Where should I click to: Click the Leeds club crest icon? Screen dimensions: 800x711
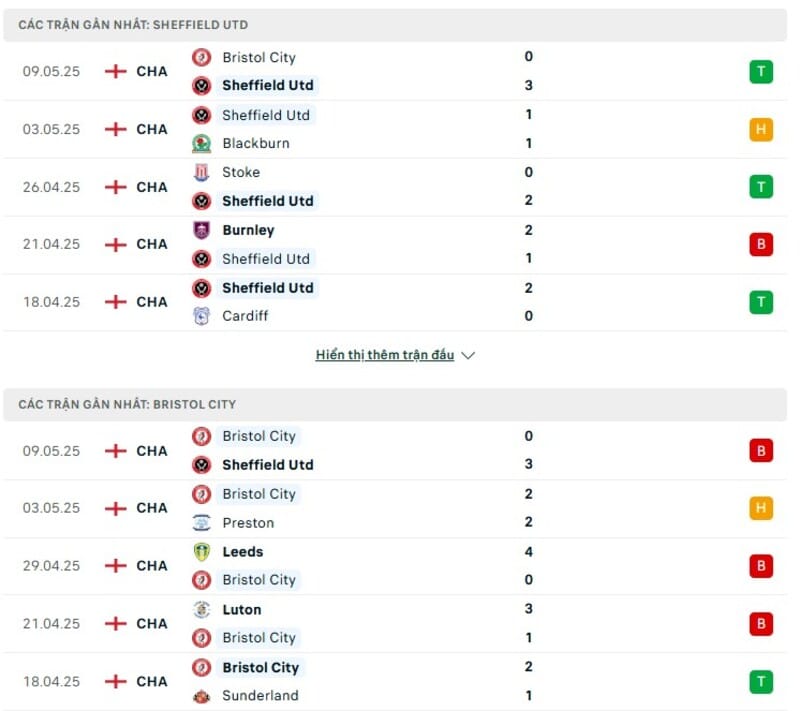(x=202, y=552)
